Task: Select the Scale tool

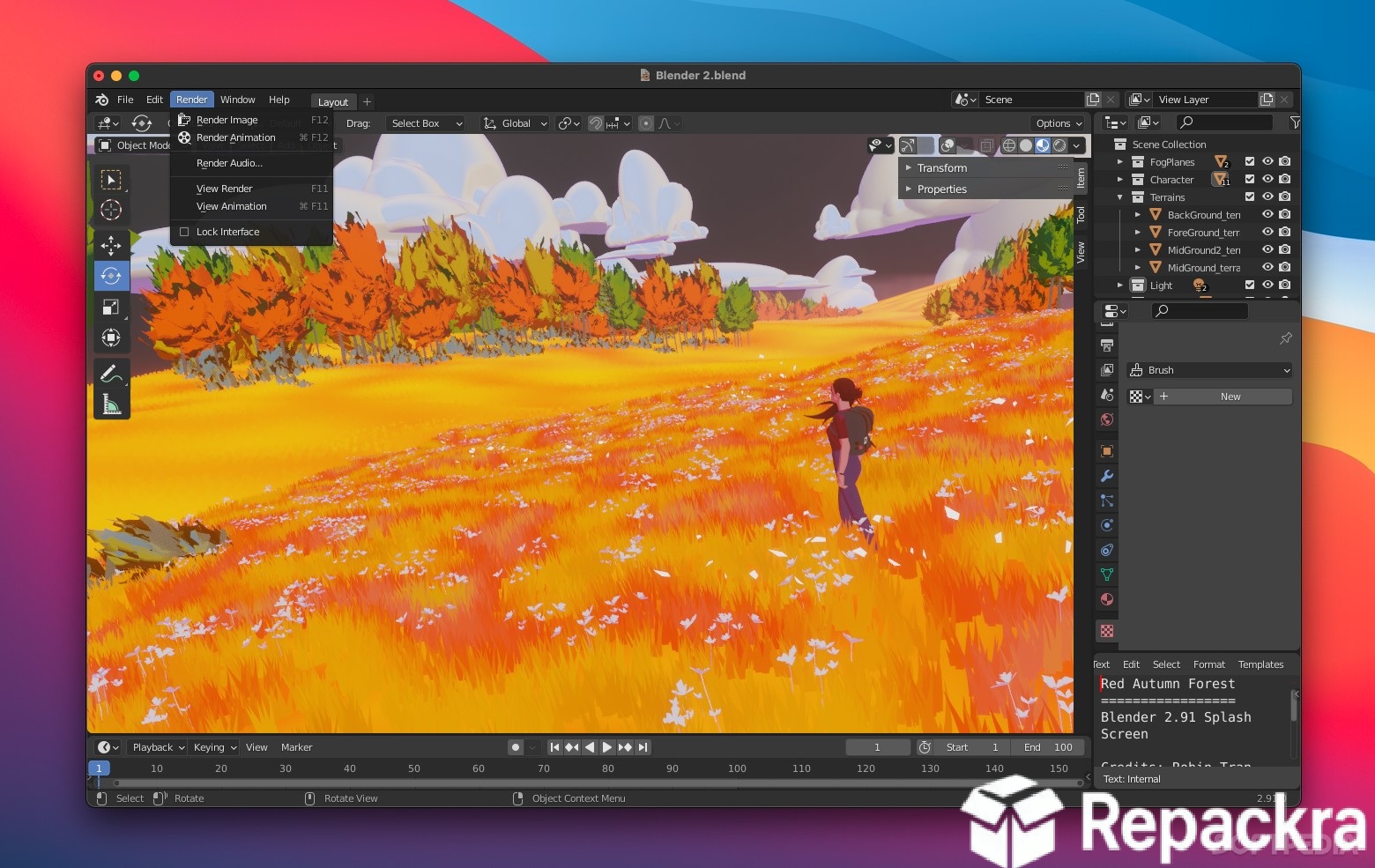Action: pos(111,307)
